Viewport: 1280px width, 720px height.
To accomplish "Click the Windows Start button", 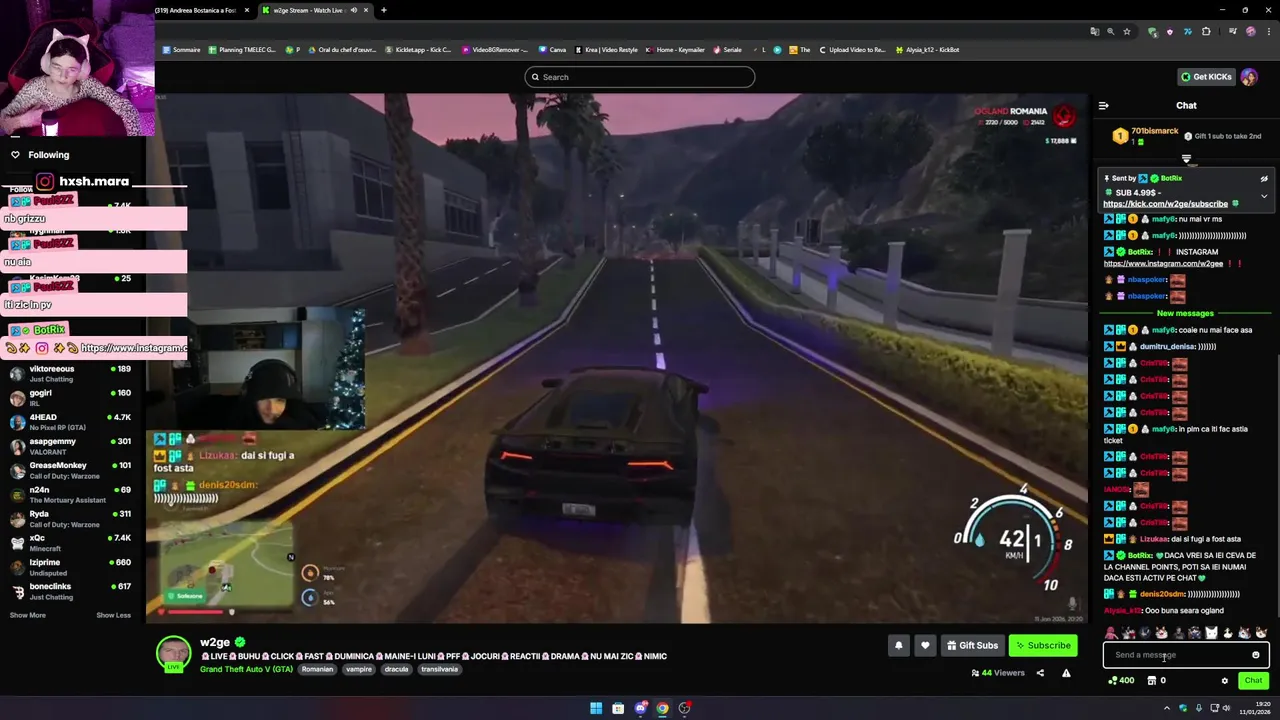I will point(596,708).
